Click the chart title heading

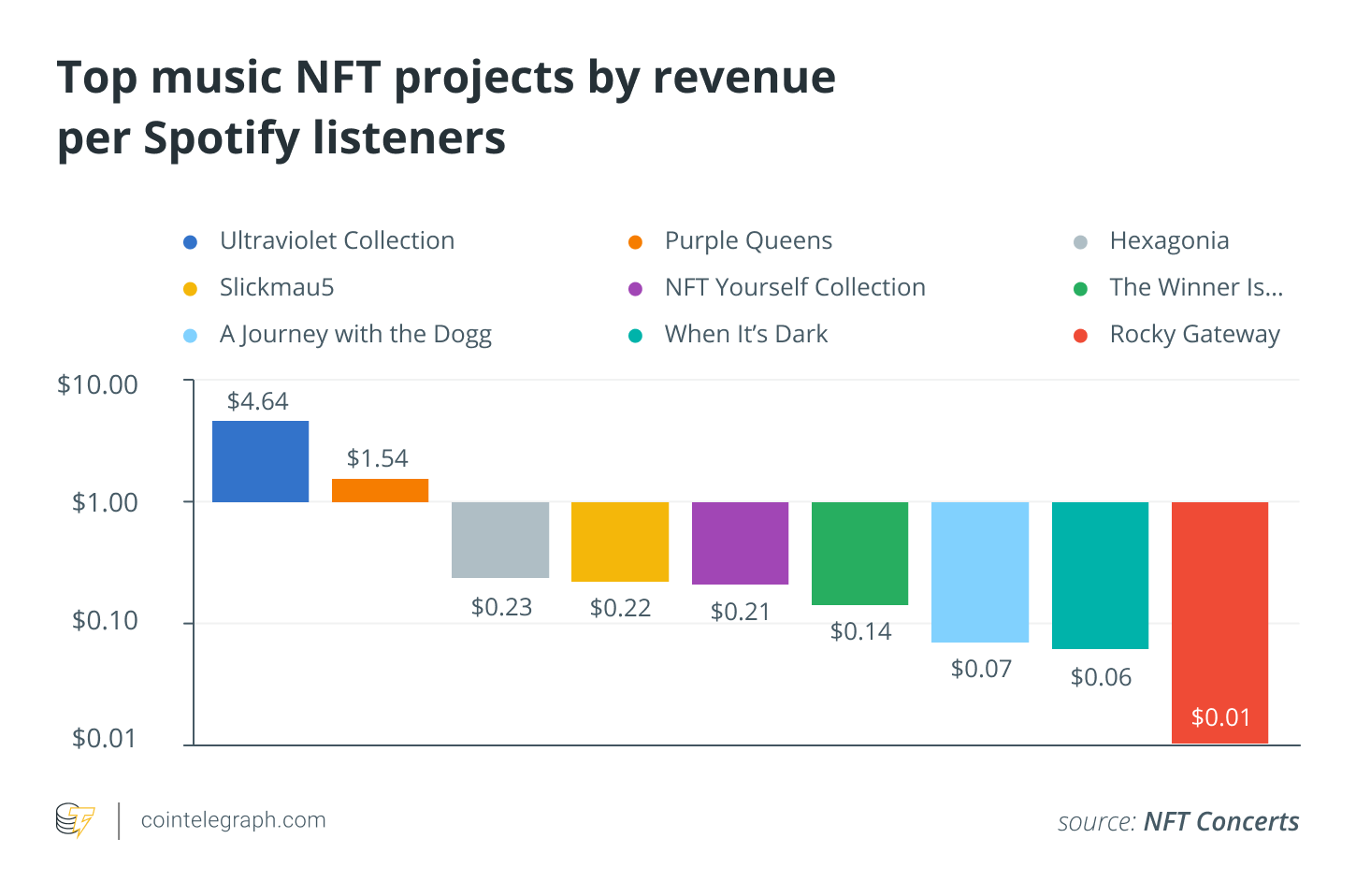click(446, 107)
